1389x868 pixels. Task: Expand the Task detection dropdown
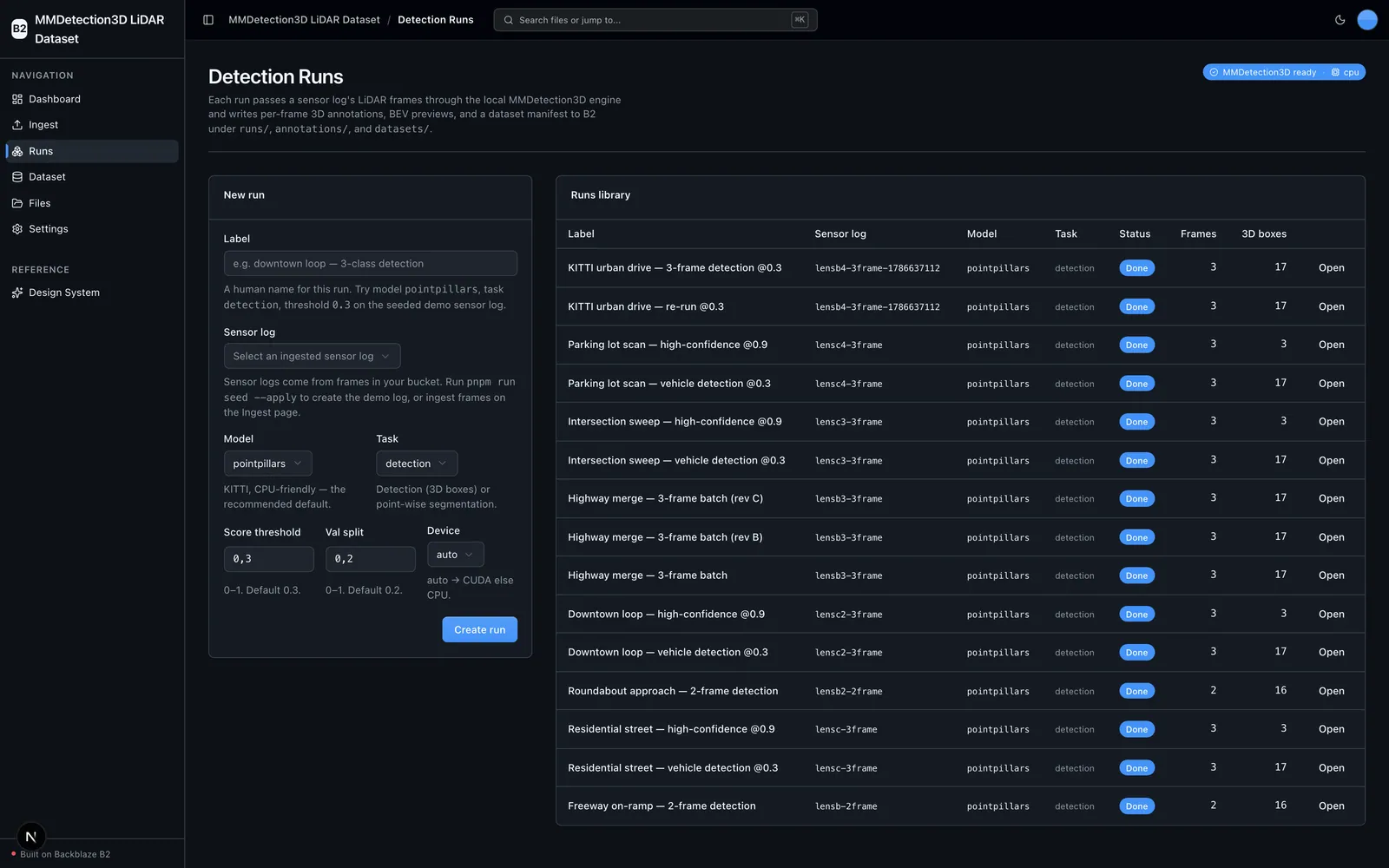click(417, 464)
